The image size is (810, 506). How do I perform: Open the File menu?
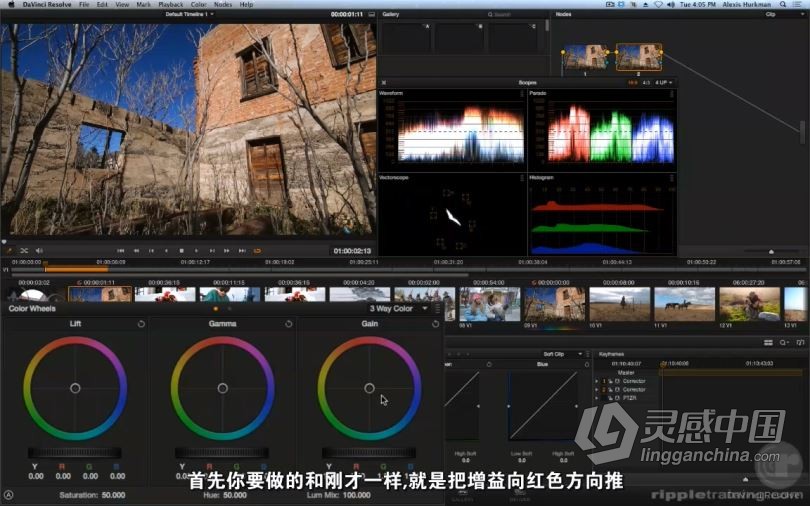tap(84, 4)
